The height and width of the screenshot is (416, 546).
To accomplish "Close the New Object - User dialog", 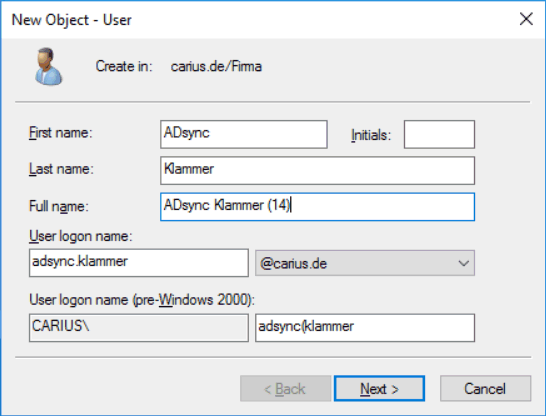I will tap(526, 19).
